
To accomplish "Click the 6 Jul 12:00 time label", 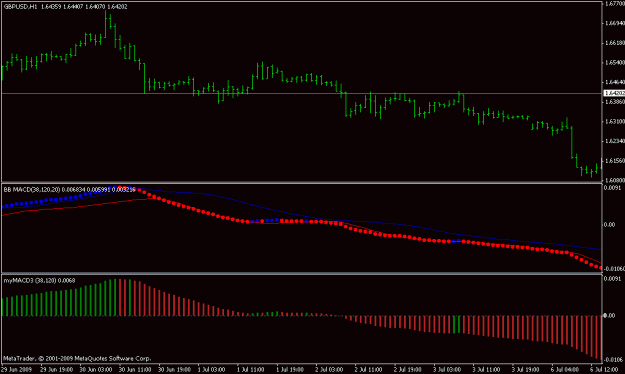I will point(604,370).
